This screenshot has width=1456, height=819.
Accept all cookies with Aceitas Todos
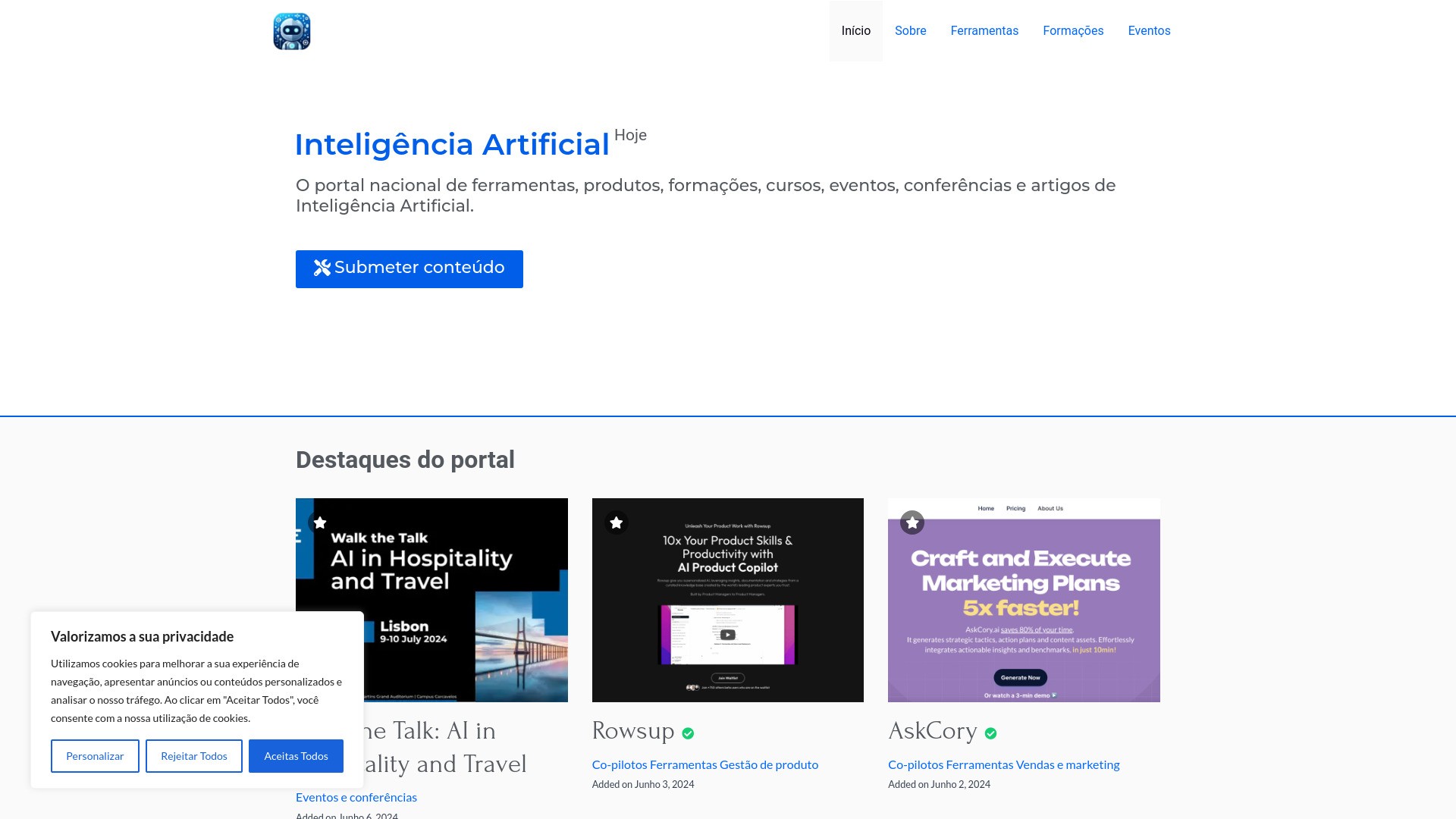click(296, 756)
